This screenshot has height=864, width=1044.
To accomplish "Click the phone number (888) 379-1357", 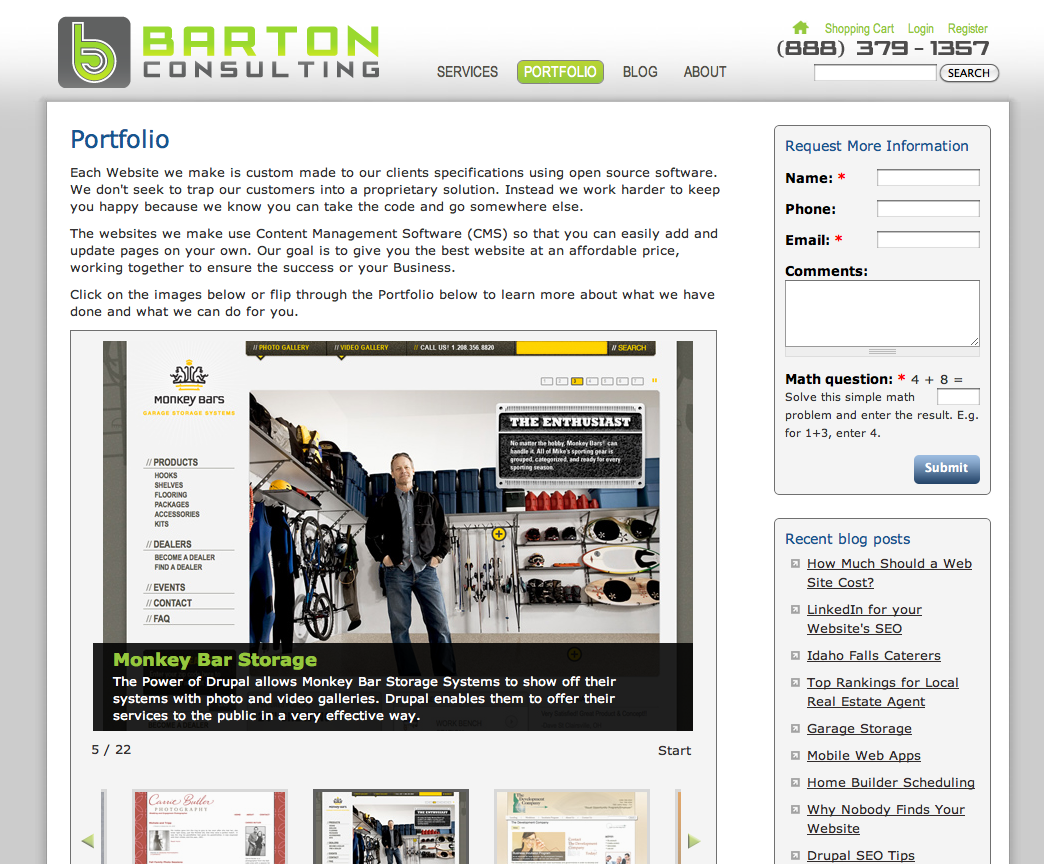I will 883,49.
